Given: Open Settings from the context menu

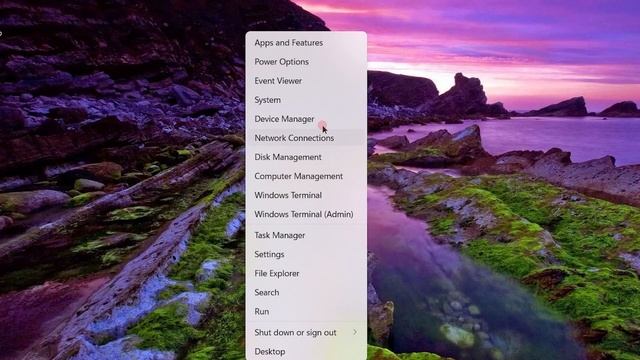Looking at the screenshot, I should coord(306,254).
